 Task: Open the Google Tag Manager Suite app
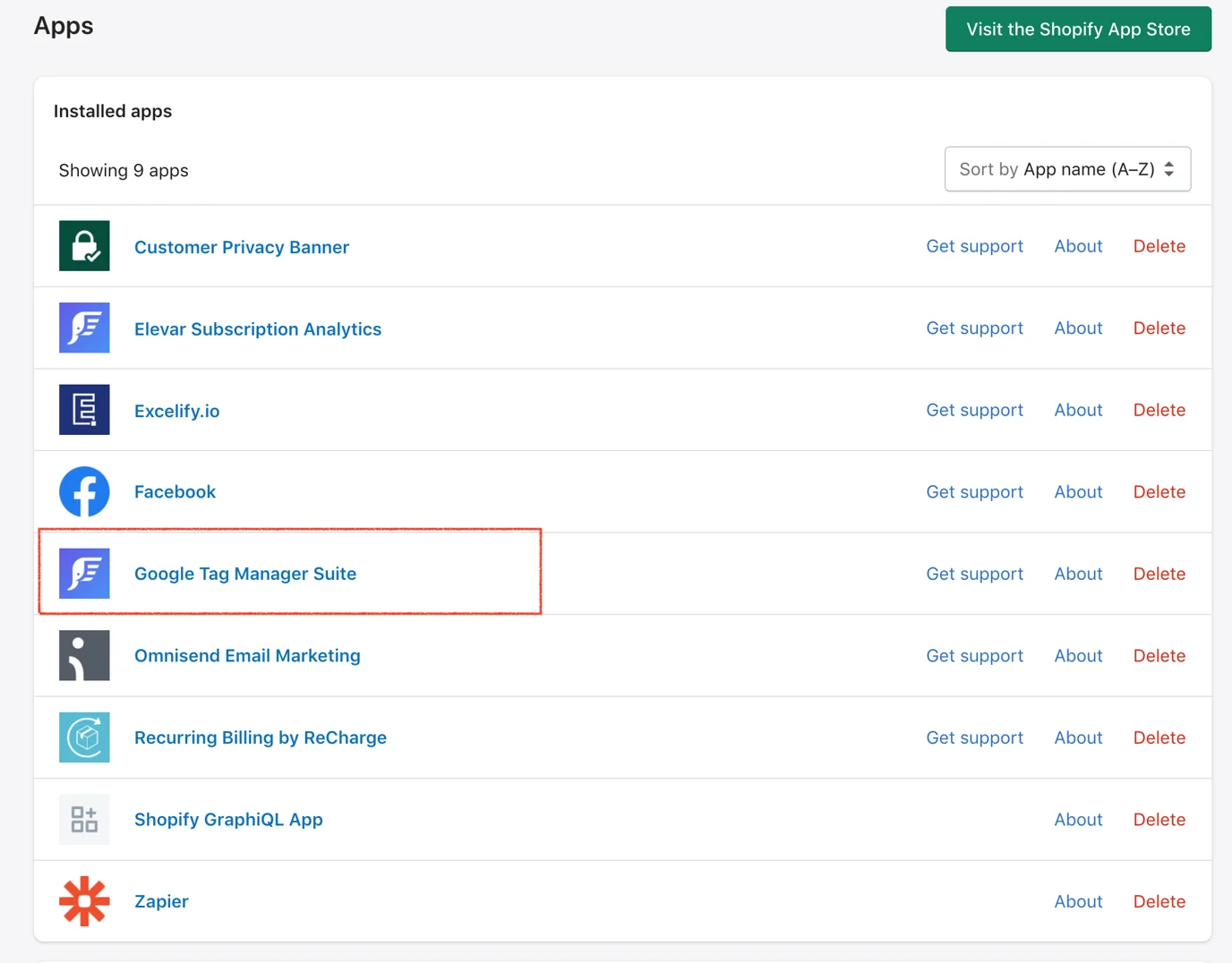click(245, 574)
